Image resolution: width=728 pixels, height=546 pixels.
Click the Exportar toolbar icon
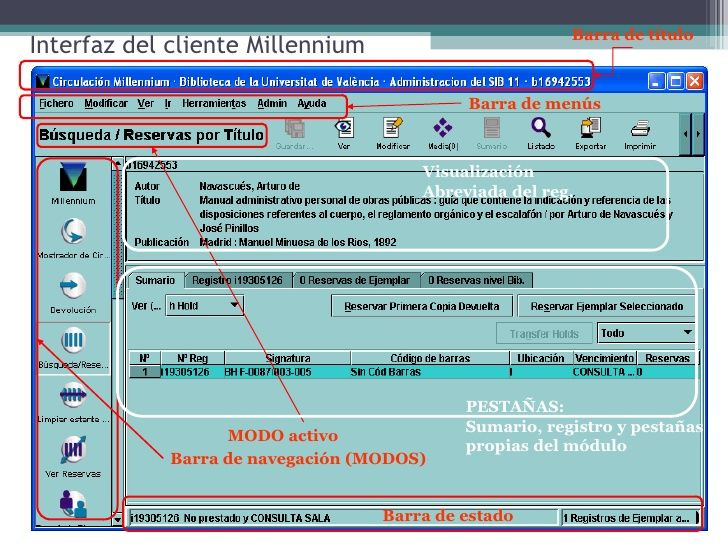point(590,128)
